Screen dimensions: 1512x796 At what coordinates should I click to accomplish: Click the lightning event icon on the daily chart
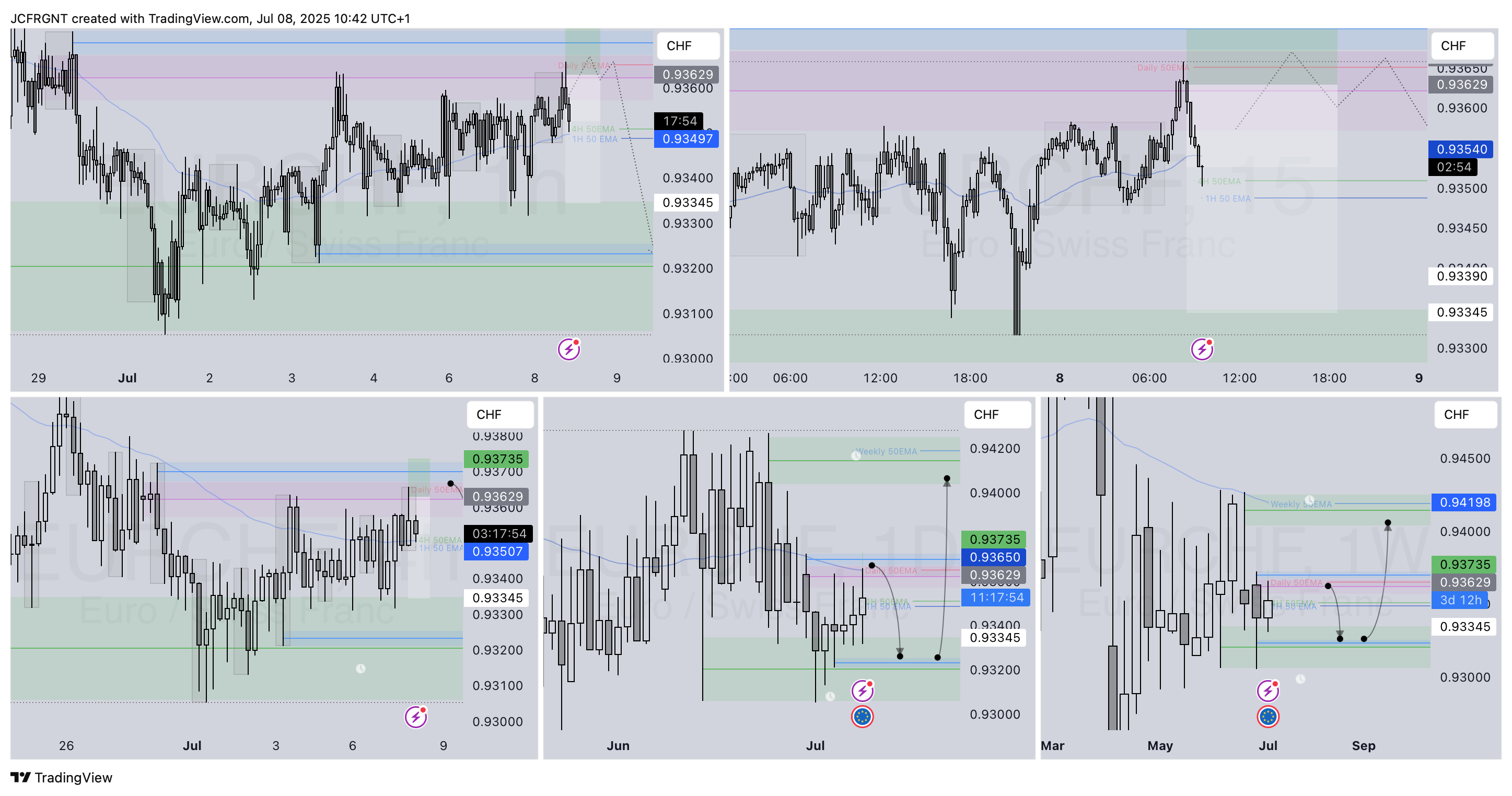coord(862,690)
